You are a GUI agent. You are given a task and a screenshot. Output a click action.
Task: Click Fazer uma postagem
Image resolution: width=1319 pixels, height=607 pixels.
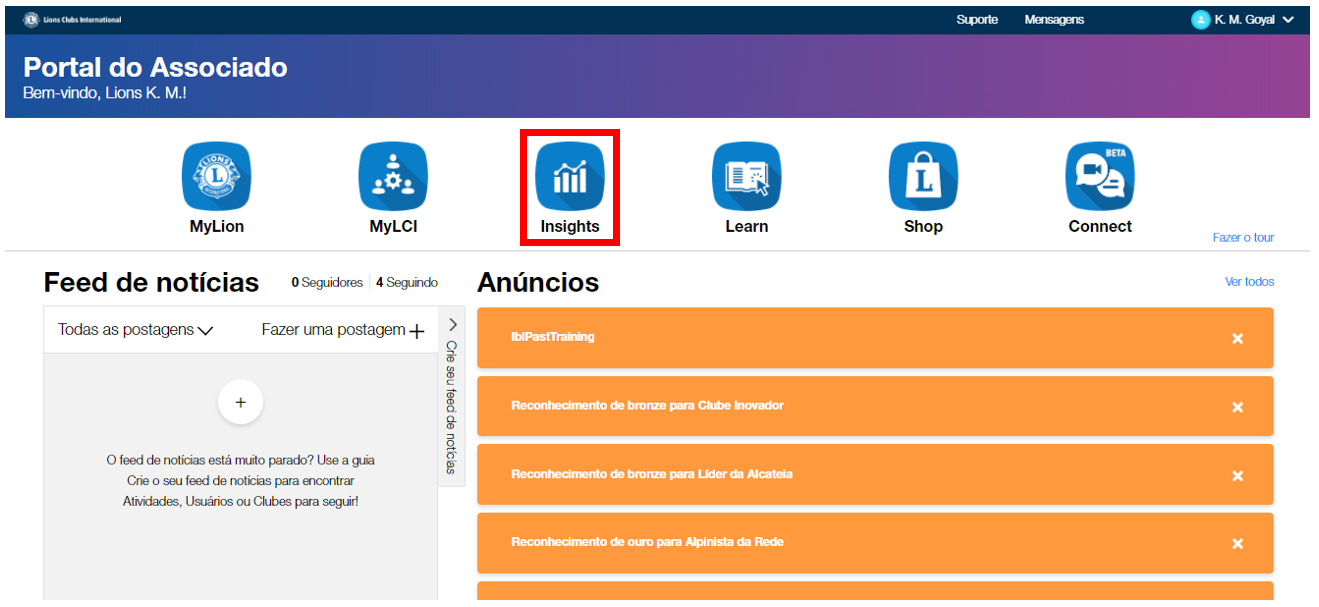click(334, 330)
